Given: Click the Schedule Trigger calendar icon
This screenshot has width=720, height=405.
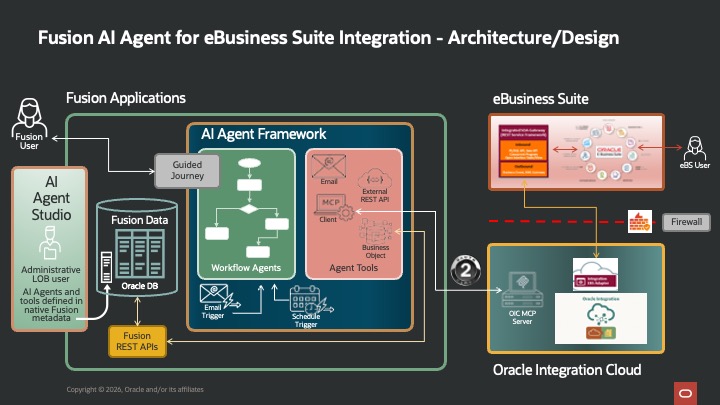Looking at the screenshot, I should coord(310,300).
